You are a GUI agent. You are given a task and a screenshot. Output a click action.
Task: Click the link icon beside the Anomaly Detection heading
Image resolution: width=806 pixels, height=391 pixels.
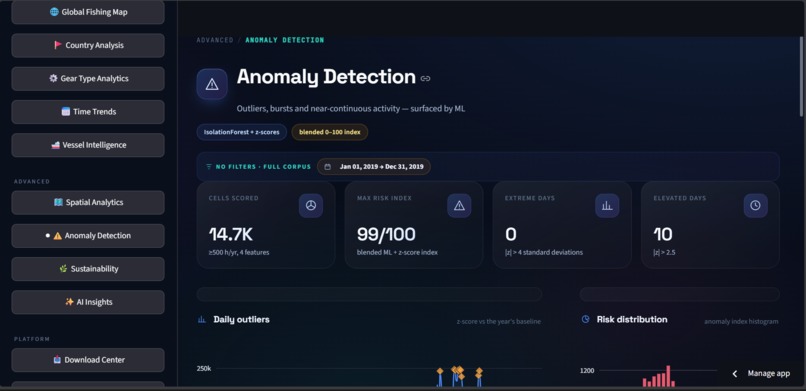pos(425,79)
